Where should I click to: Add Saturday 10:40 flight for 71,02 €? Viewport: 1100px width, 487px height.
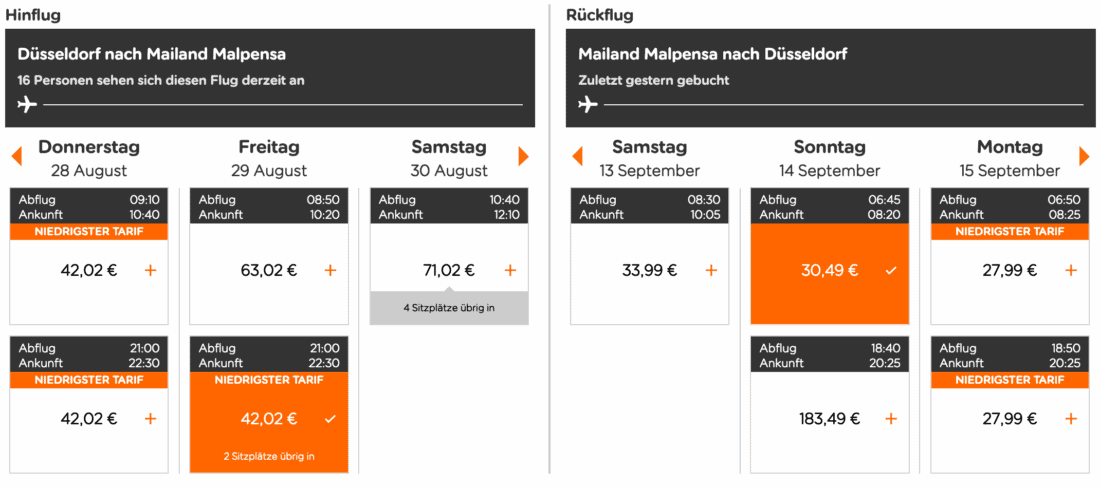[x=510, y=270]
